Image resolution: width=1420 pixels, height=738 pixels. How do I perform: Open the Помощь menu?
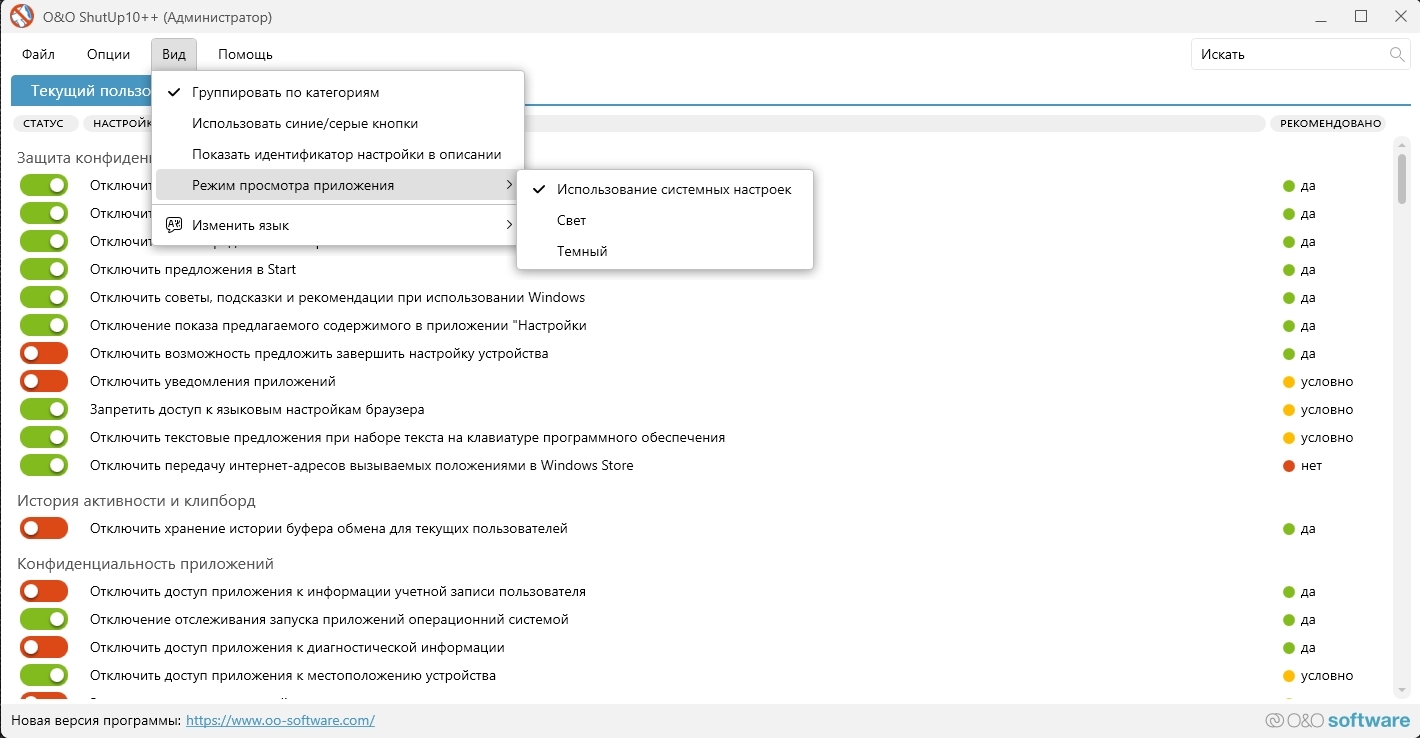tap(245, 54)
